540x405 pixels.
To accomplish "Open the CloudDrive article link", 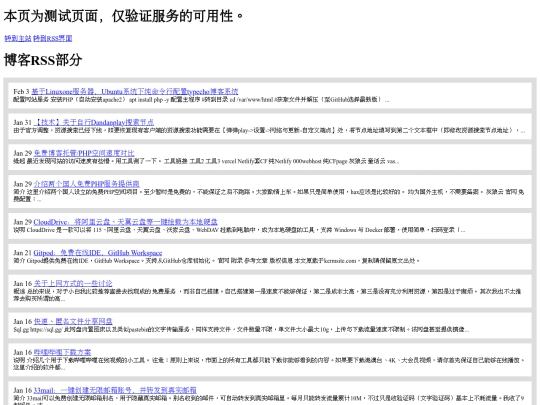I will (x=125, y=222).
